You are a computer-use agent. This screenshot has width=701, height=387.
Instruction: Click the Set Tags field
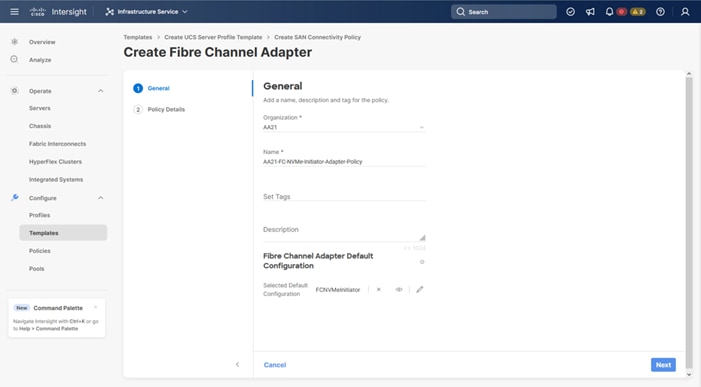[344, 197]
